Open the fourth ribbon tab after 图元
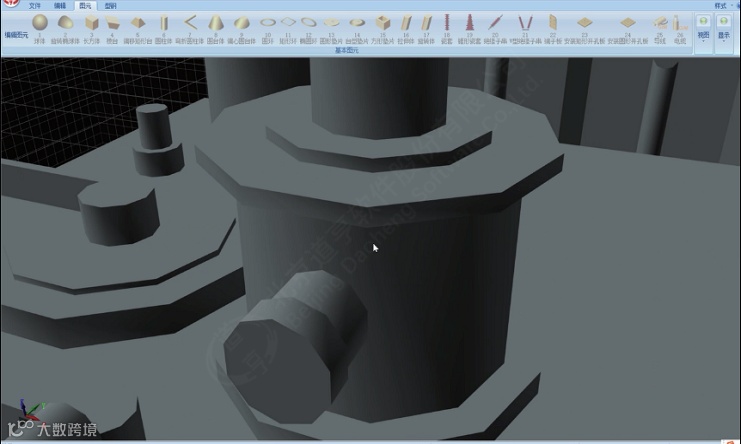 pyautogui.click(x=110, y=6)
